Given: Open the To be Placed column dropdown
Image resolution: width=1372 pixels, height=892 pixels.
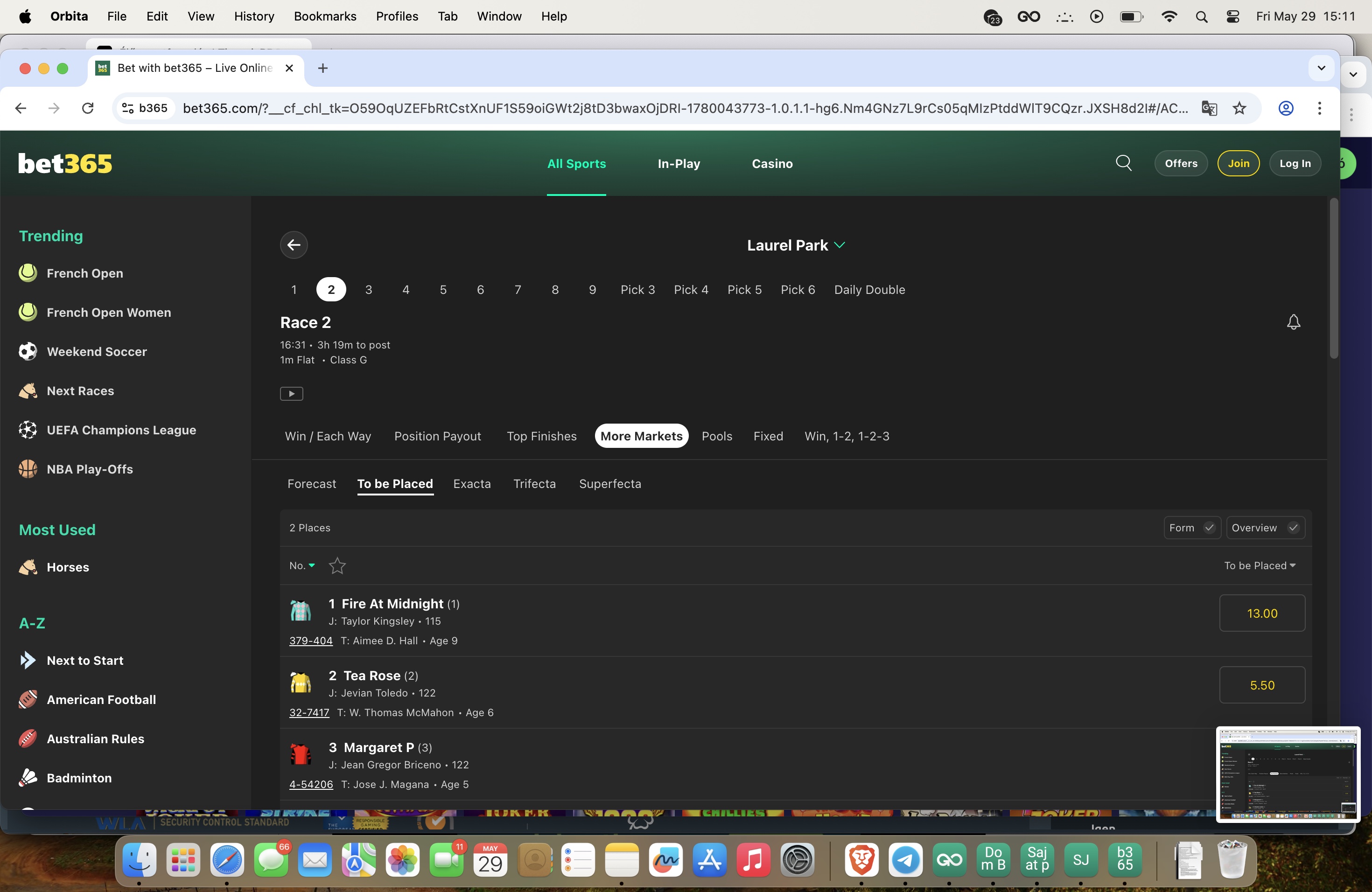Looking at the screenshot, I should [x=1260, y=566].
